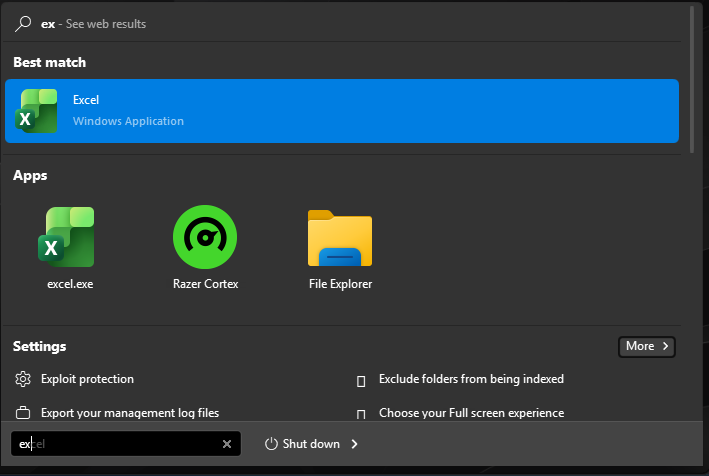Click the Shut down text label
Screen dimensions: 709x476
point(311,444)
